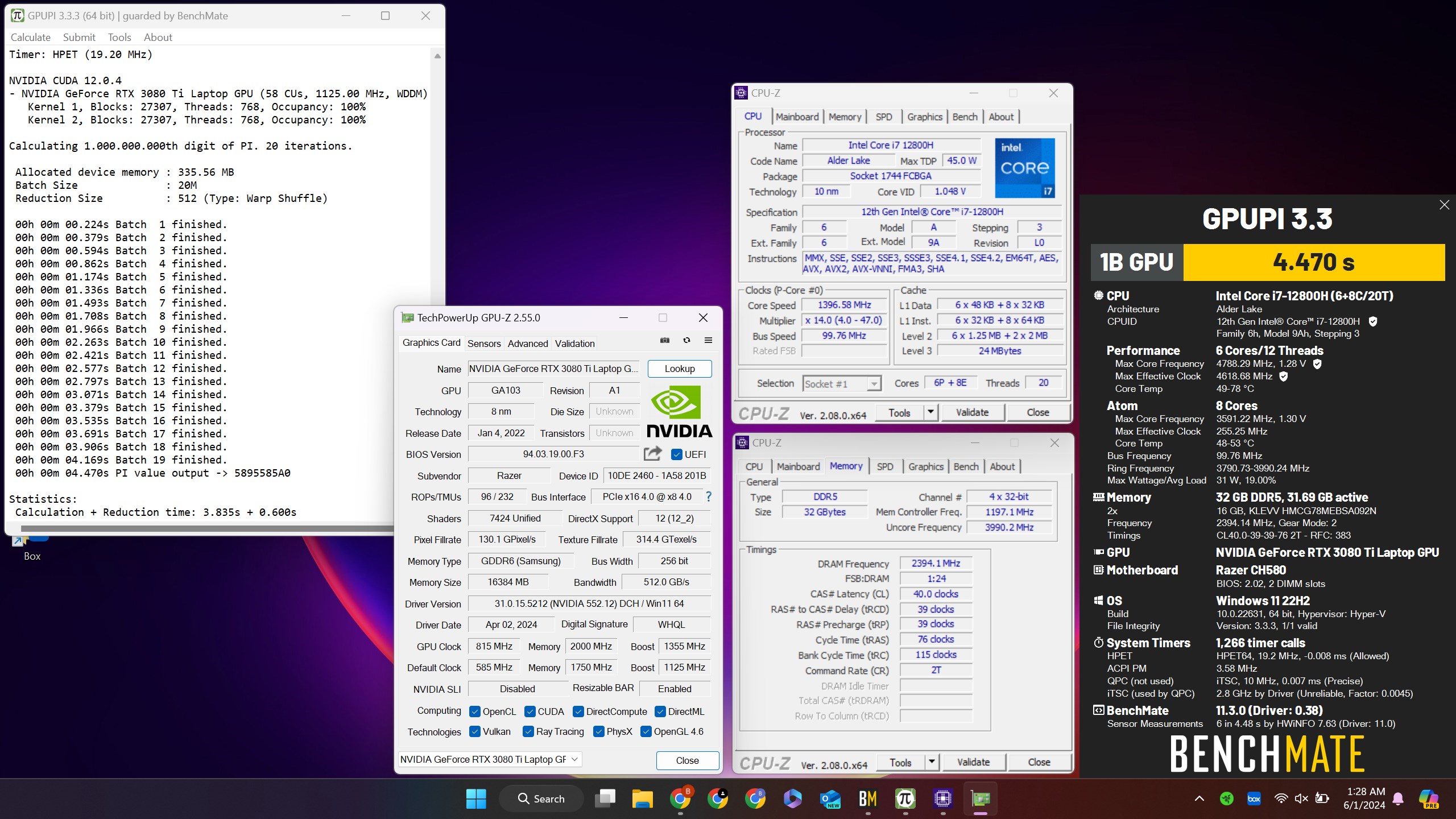Viewport: 1456px width, 819px height.
Task: Click the GPU-Z screenshot camera icon
Action: (x=664, y=340)
